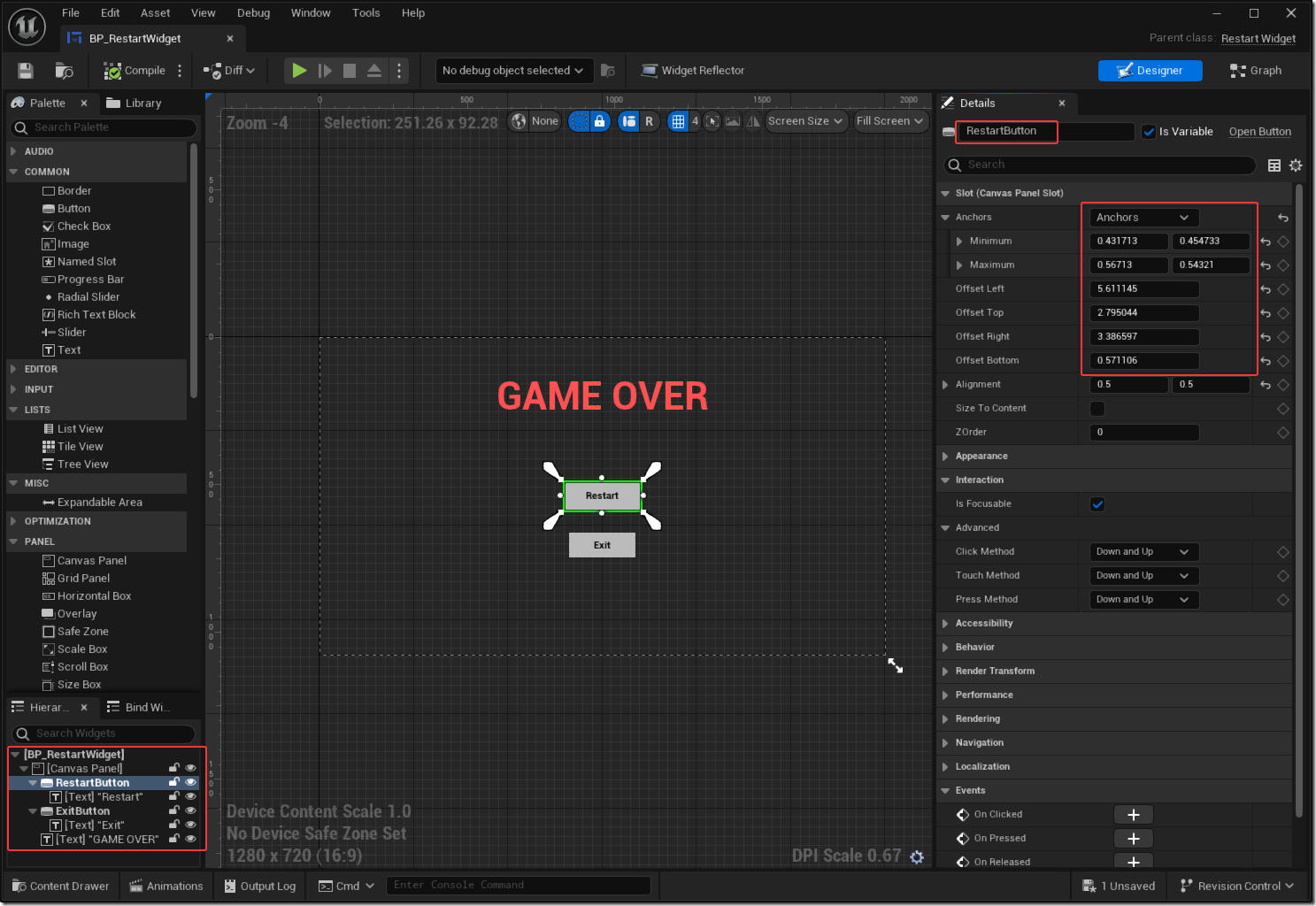Open the Widget Reflector tool
The width and height of the screenshot is (1316, 906).
(693, 71)
